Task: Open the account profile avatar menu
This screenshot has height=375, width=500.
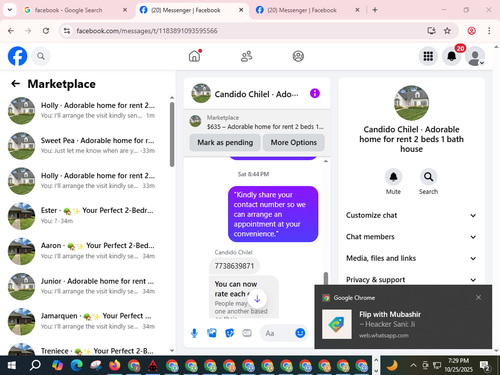Action: coord(475,56)
